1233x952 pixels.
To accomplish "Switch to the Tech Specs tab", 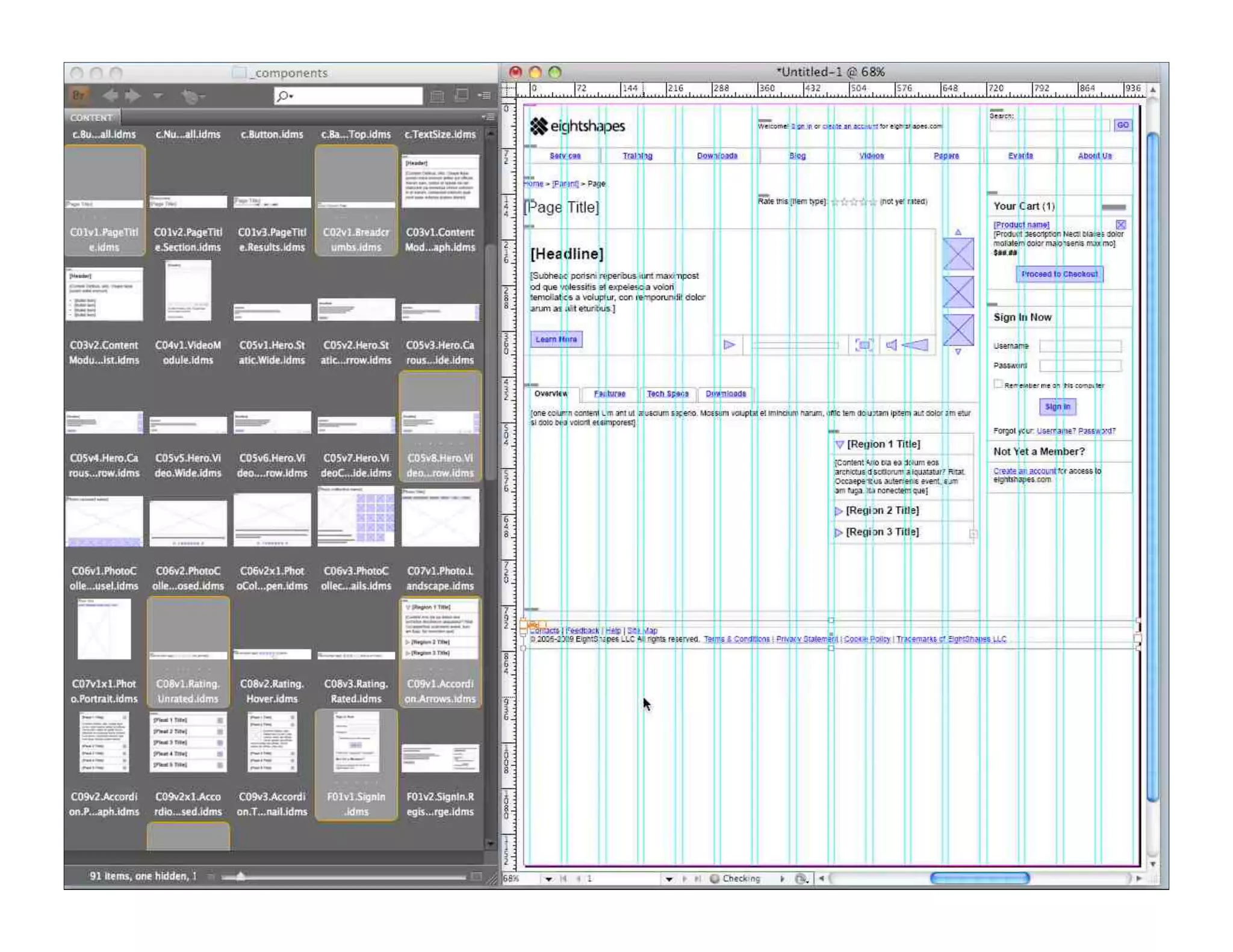I will pyautogui.click(x=667, y=394).
